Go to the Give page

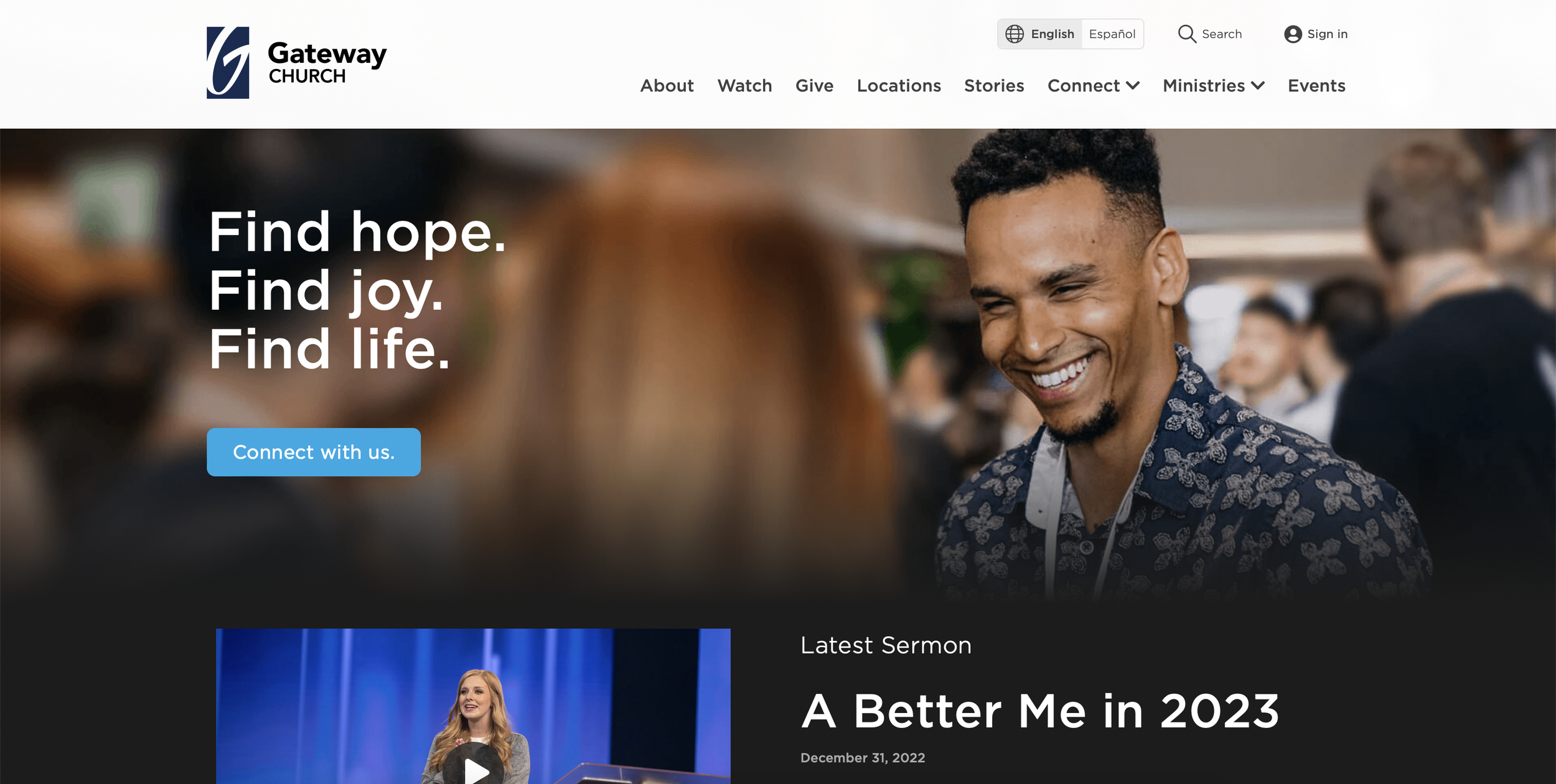(x=814, y=86)
